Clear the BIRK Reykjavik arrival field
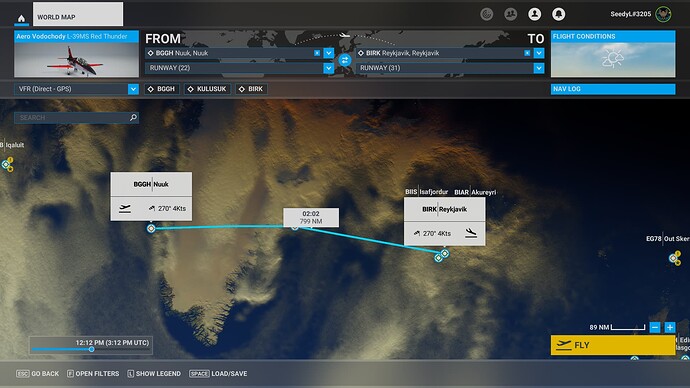This screenshot has width=690, height=388. (x=527, y=53)
